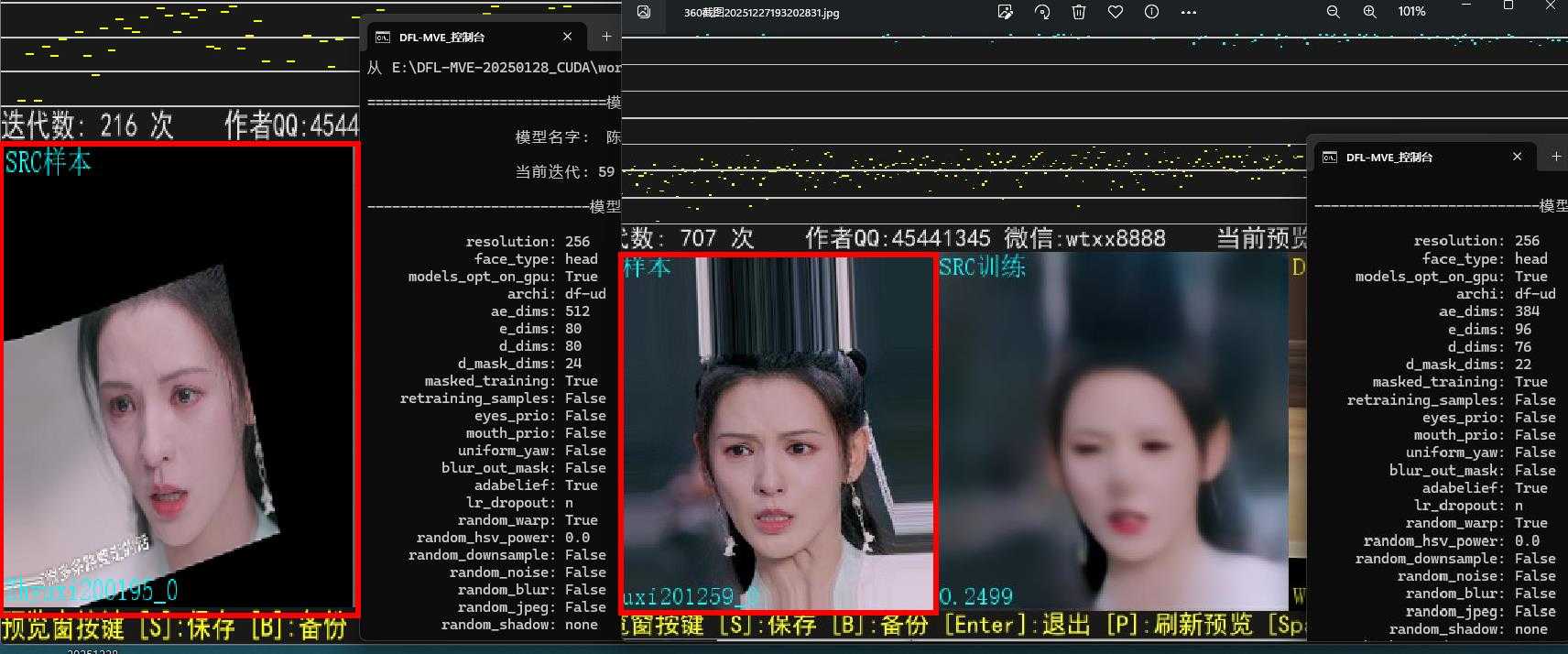The image size is (1568, 654).
Task: Open the Photos gallery icon beside the filename
Action: pos(644,12)
